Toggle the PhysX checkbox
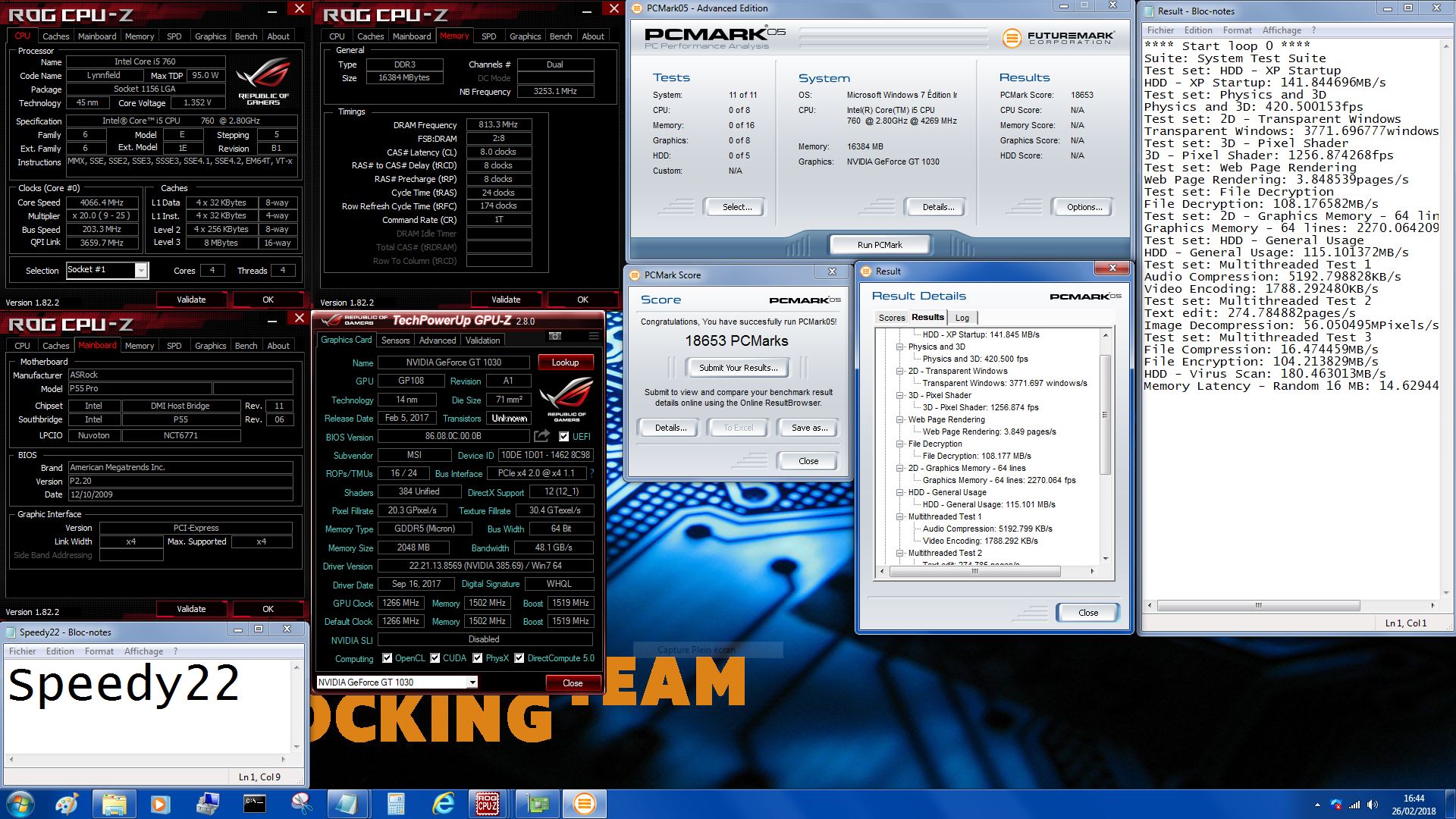Viewport: 1456px width, 819px height. pos(478,658)
